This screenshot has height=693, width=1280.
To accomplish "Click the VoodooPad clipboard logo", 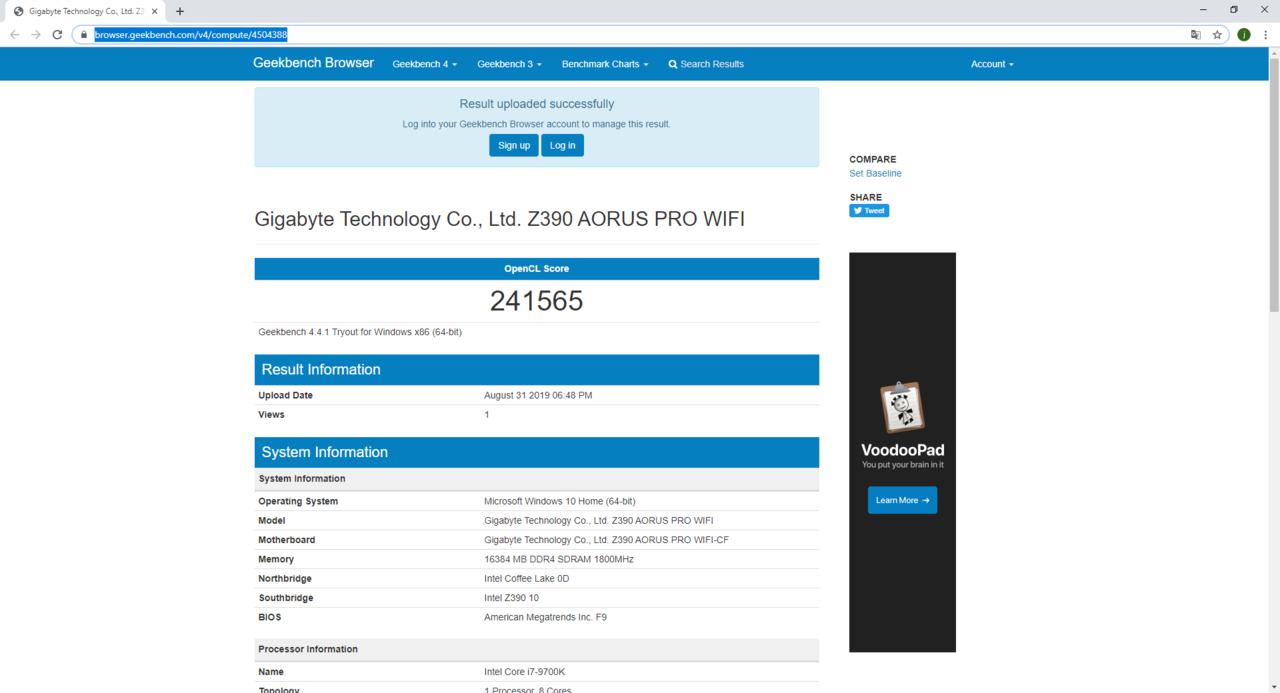I will click(902, 408).
